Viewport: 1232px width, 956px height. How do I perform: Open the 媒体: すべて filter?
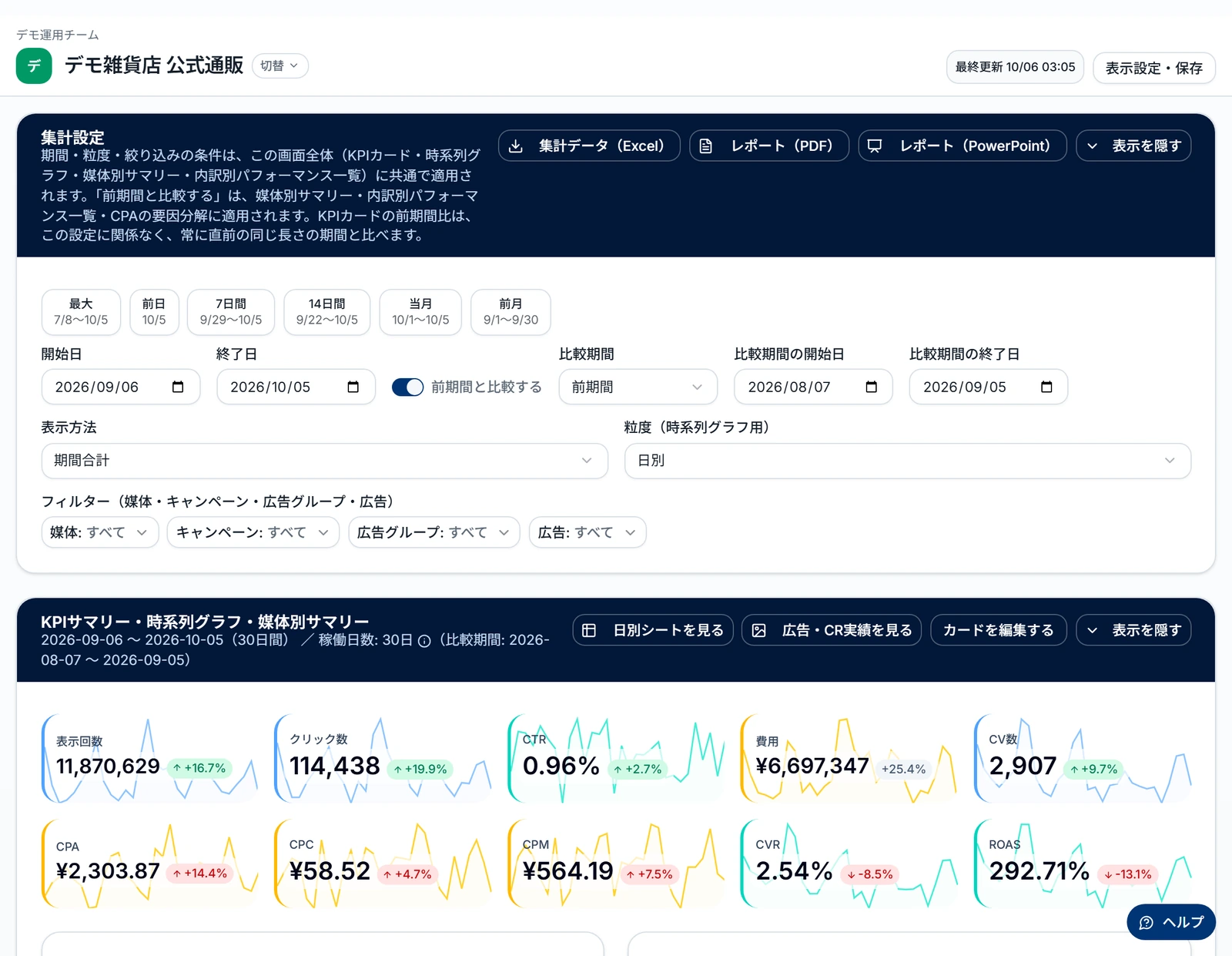100,532
